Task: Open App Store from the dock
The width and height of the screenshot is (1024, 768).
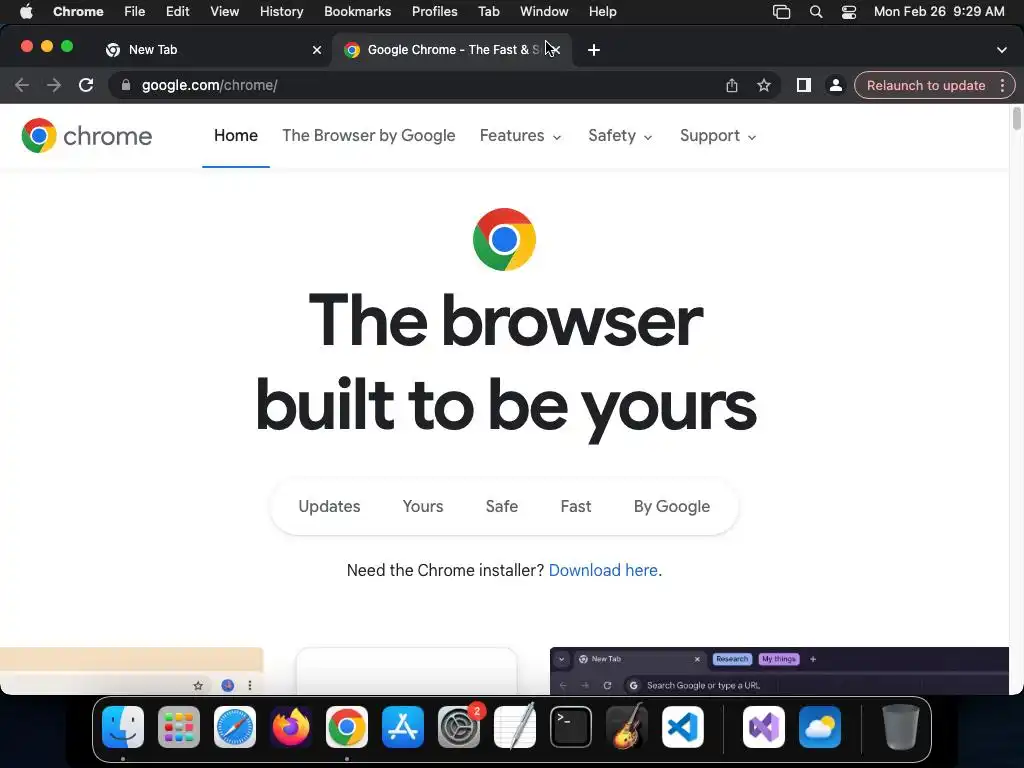Action: 403,727
